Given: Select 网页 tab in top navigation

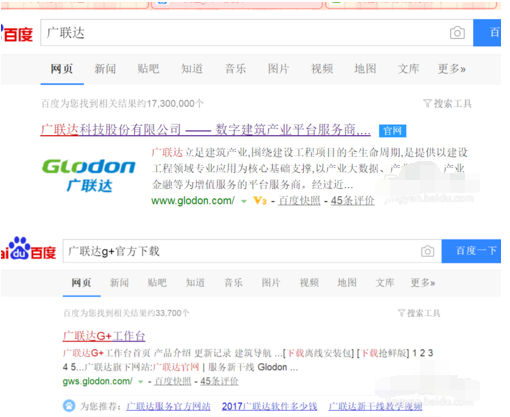Looking at the screenshot, I should click(x=62, y=69).
